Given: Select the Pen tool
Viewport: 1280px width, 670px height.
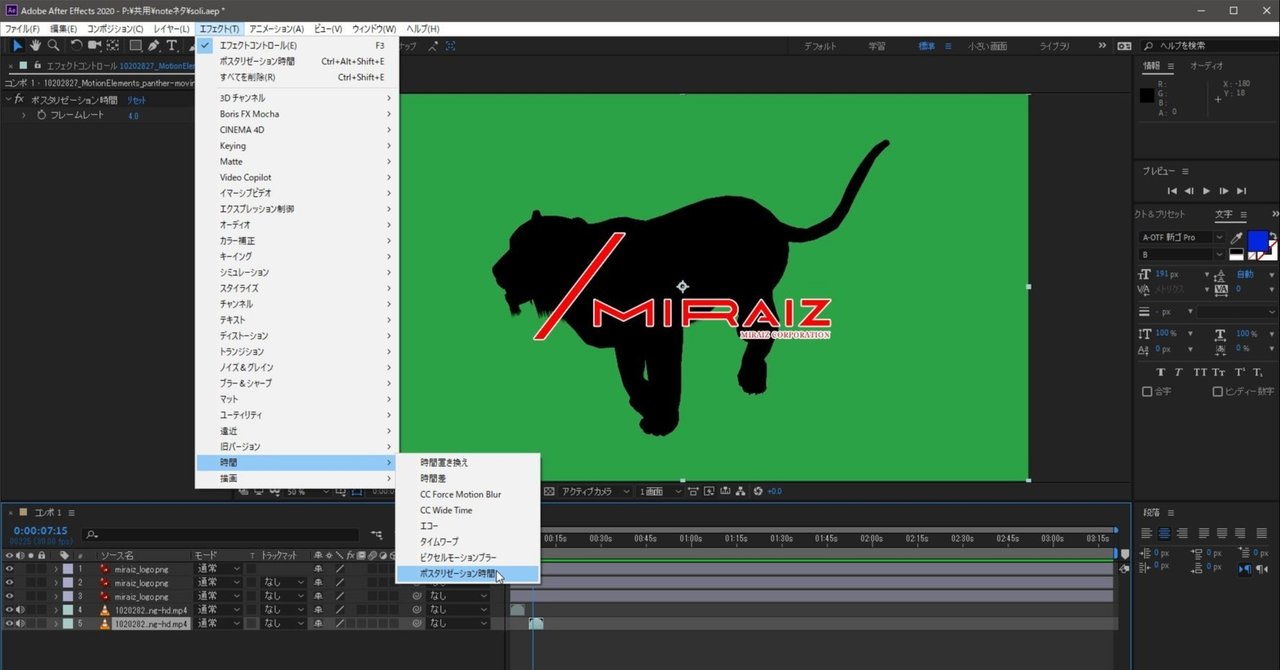Looking at the screenshot, I should (x=154, y=46).
